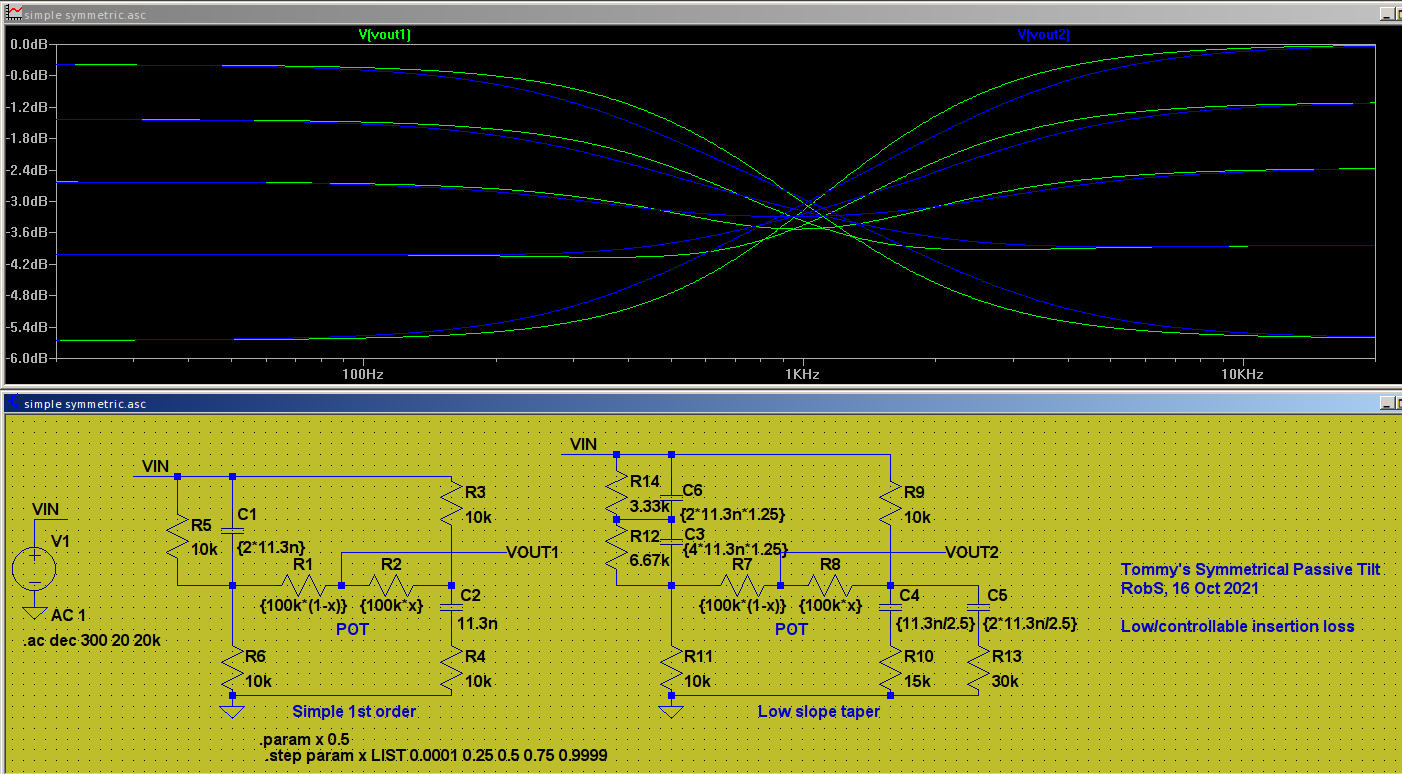Select the R3 resistor label
This screenshot has height=774, width=1402.
tap(475, 492)
